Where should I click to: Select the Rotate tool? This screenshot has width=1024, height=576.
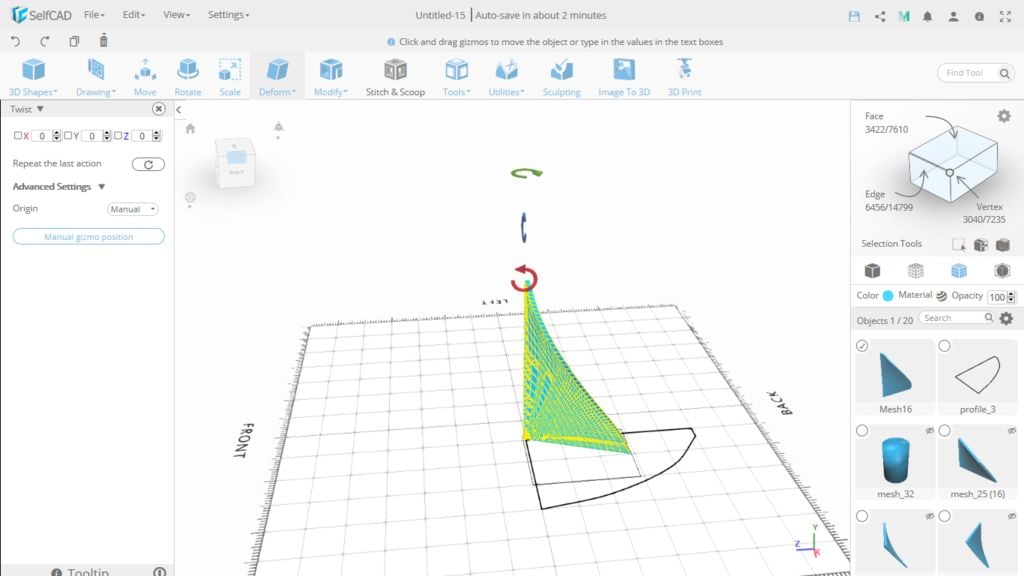(188, 76)
